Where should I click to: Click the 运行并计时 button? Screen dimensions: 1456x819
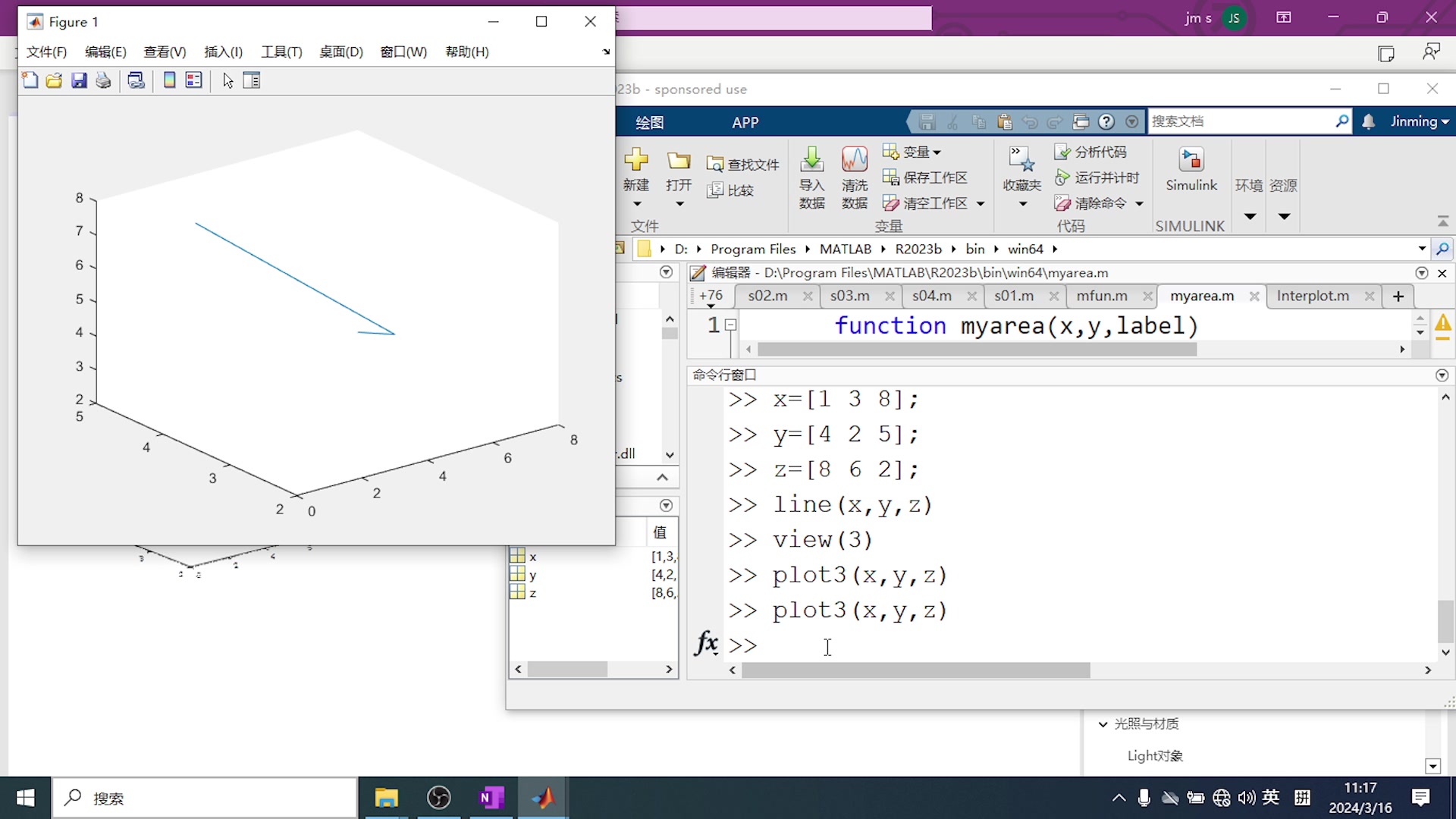[x=1097, y=177]
